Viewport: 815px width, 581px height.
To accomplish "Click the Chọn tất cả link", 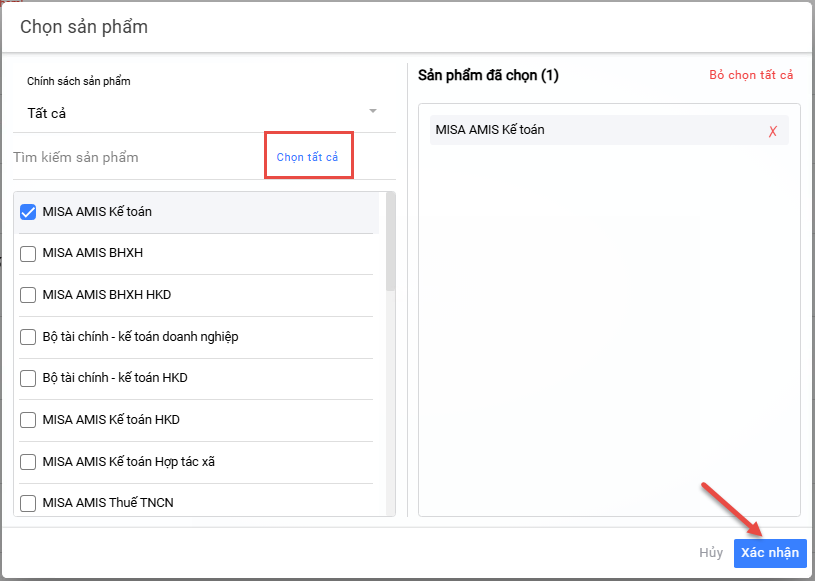I will (x=307, y=157).
